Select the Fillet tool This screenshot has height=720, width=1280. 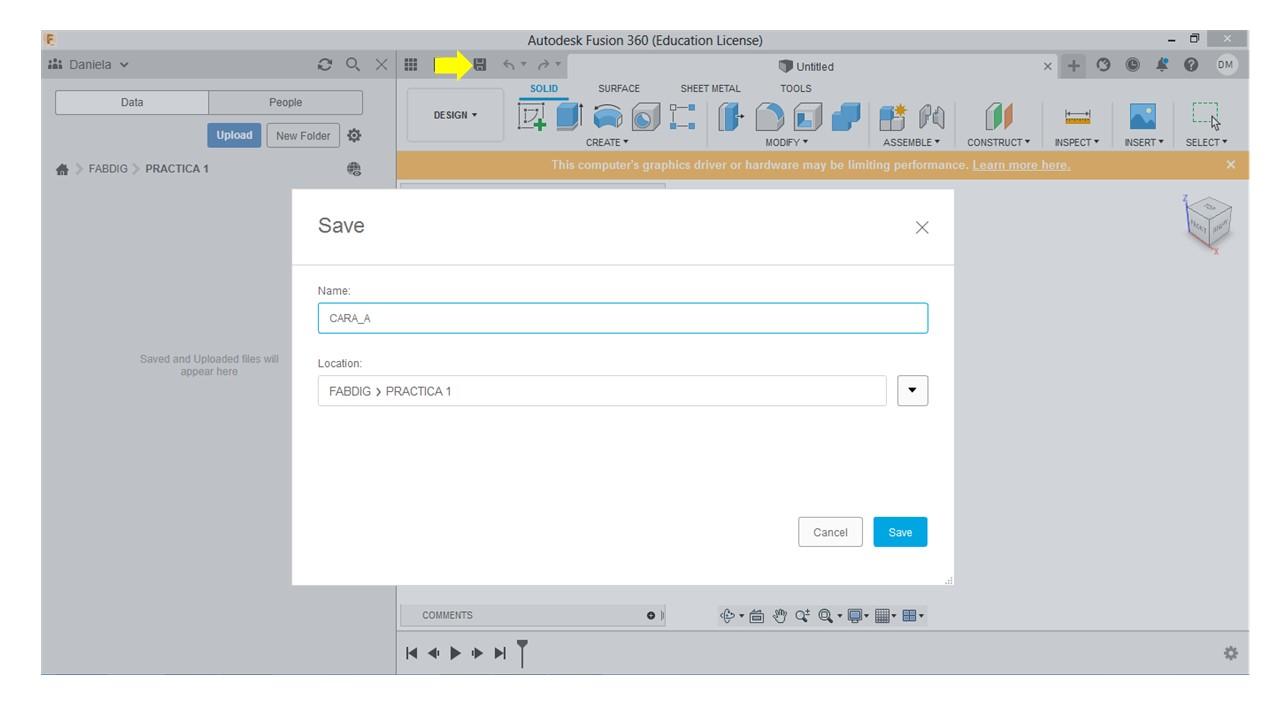[x=771, y=116]
